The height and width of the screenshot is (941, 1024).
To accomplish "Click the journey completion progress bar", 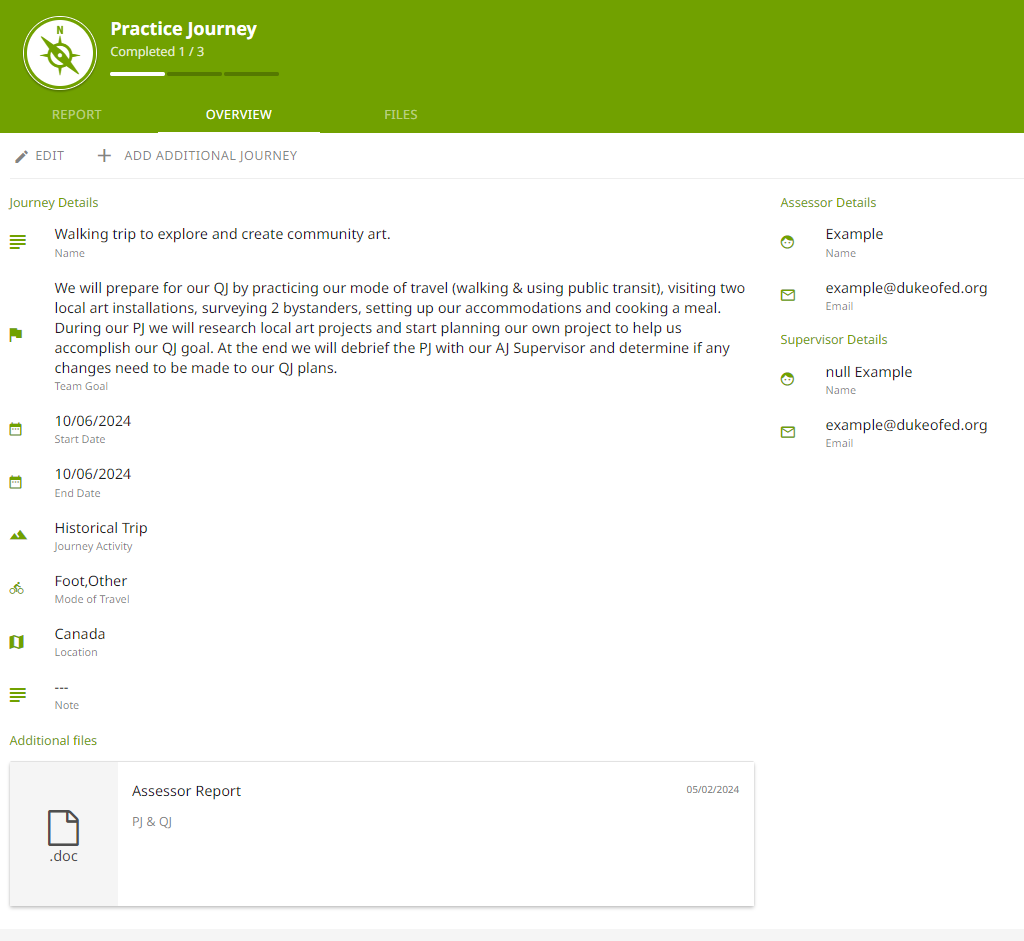I will [194, 74].
